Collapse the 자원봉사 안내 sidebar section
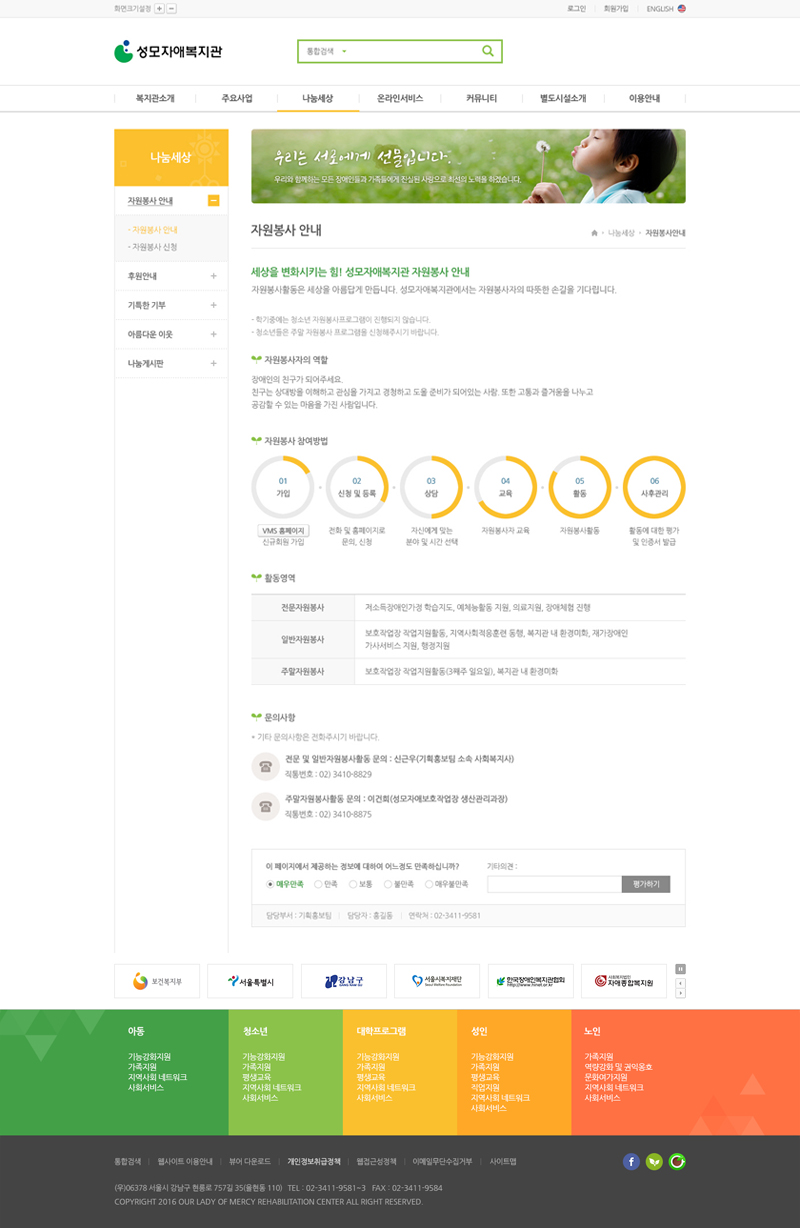The image size is (800, 1228). [213, 201]
